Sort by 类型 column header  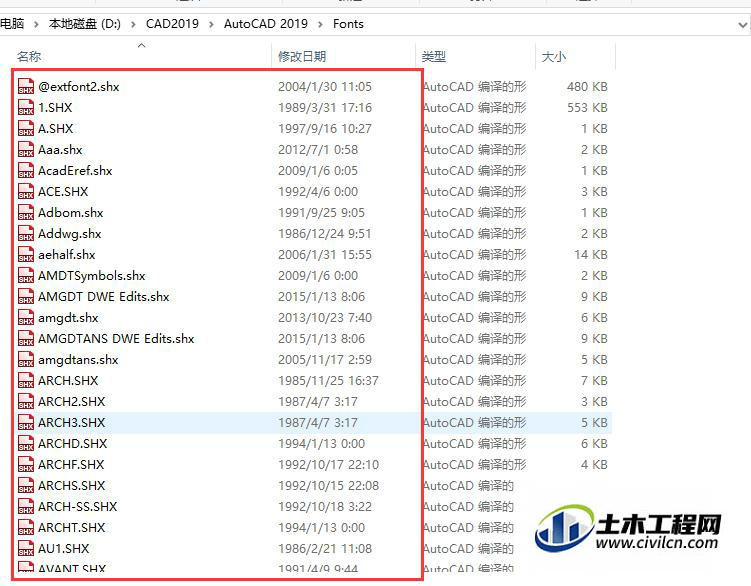[434, 57]
